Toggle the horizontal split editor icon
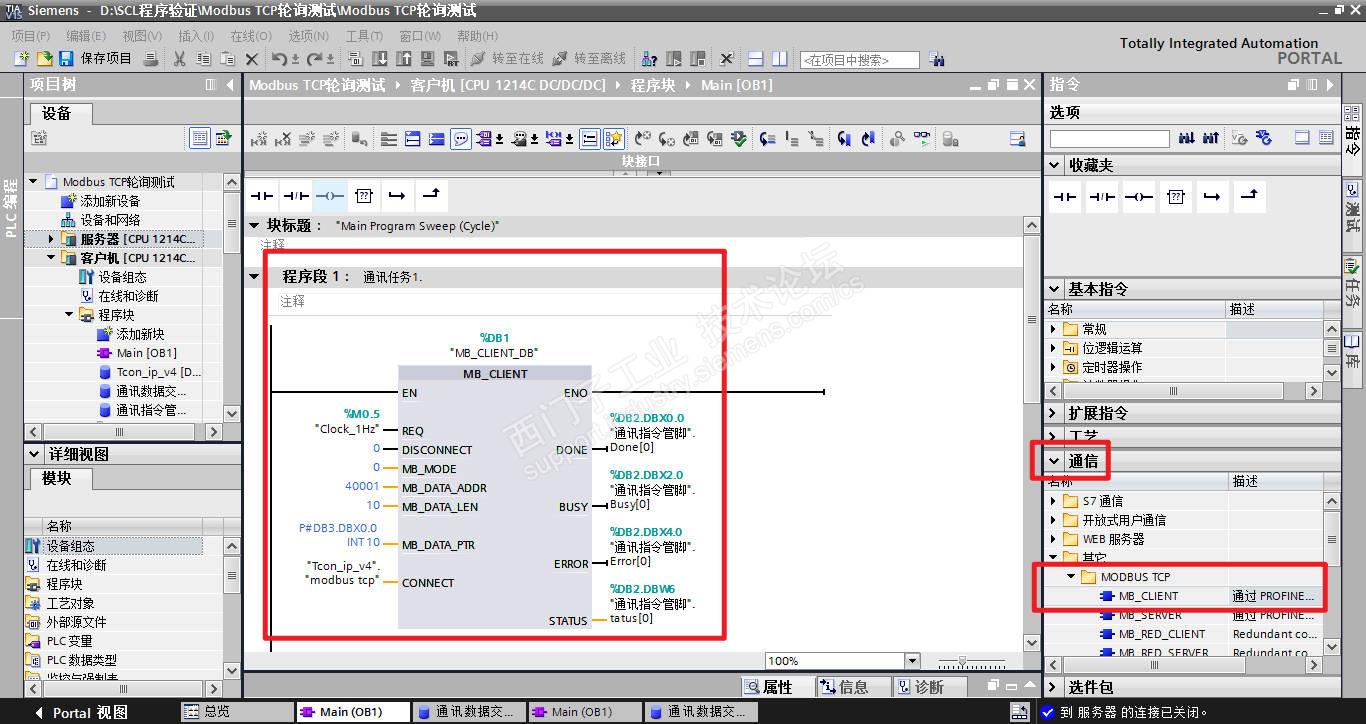 756,59
